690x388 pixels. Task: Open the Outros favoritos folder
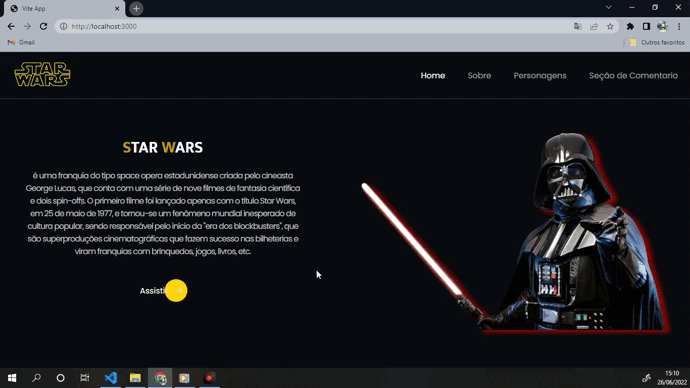point(657,42)
